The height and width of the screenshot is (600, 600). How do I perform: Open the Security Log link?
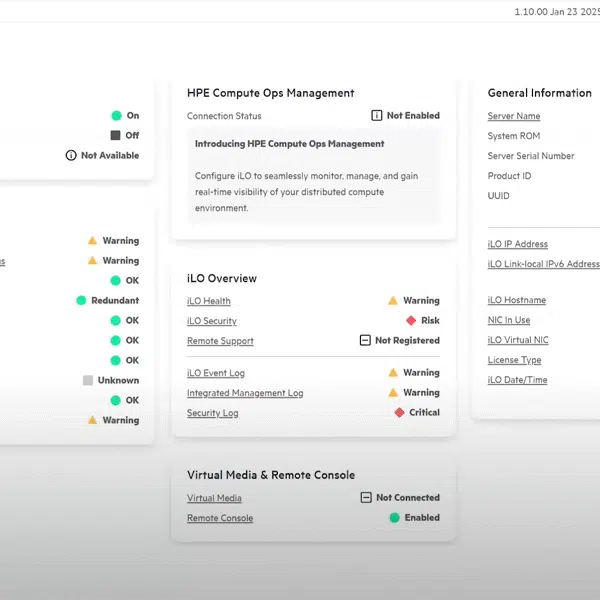[x=213, y=413]
